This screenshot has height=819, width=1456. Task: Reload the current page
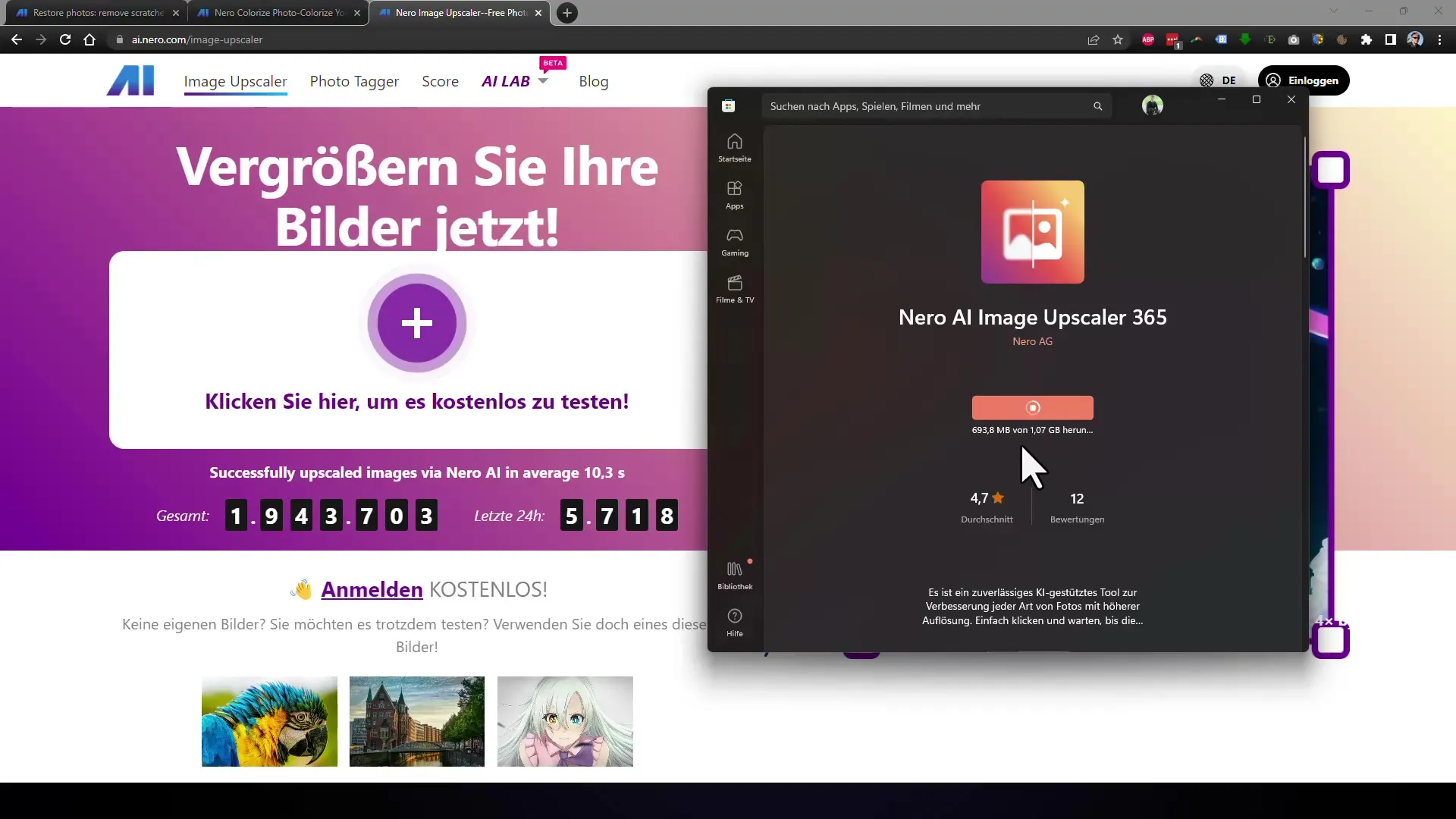(65, 39)
